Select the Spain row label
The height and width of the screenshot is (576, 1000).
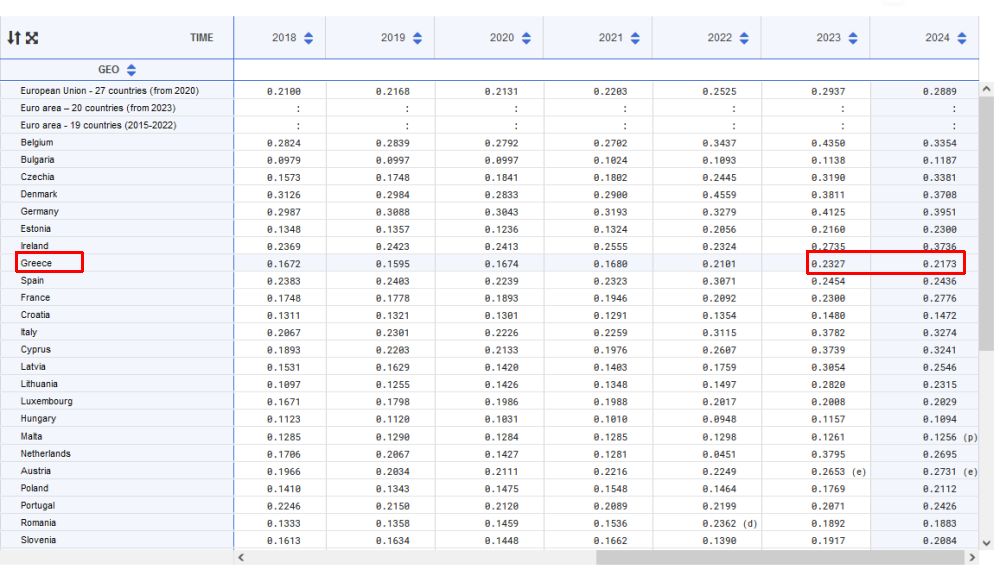click(x=32, y=280)
